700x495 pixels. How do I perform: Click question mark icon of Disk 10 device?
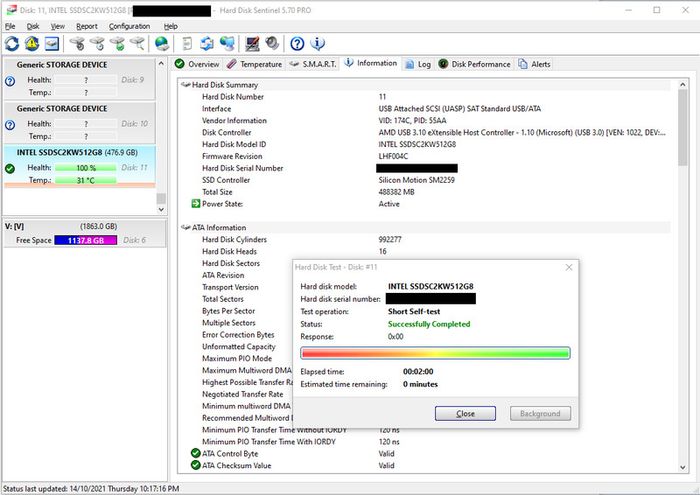click(10, 125)
